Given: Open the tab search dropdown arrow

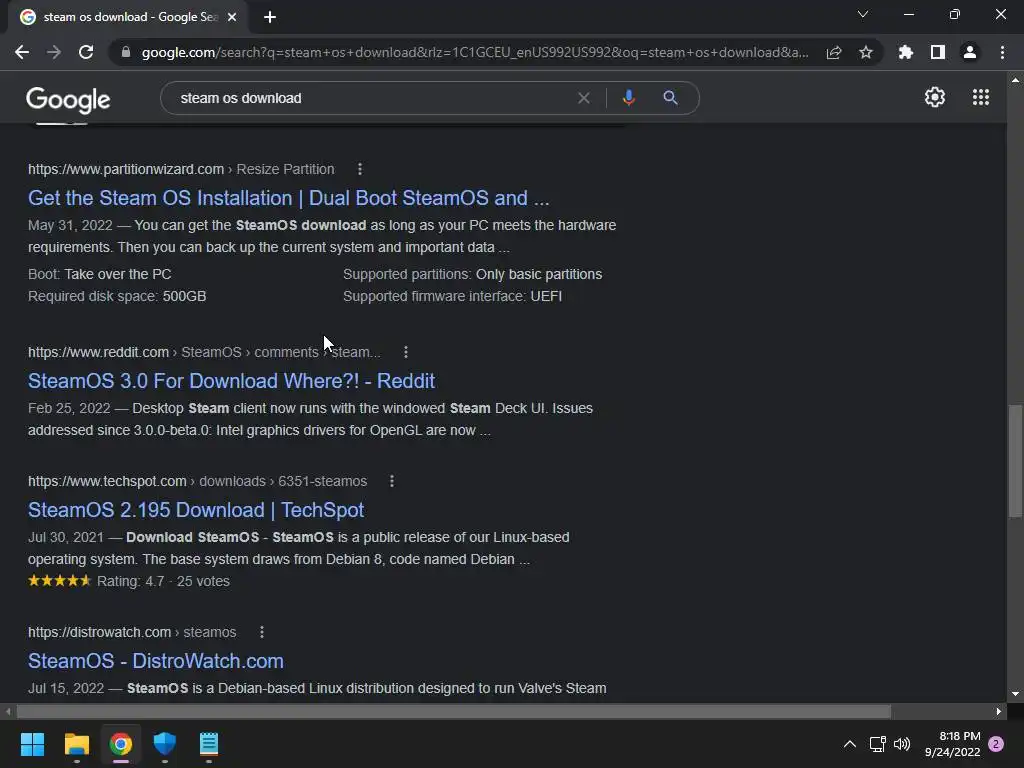Looking at the screenshot, I should click(863, 14).
